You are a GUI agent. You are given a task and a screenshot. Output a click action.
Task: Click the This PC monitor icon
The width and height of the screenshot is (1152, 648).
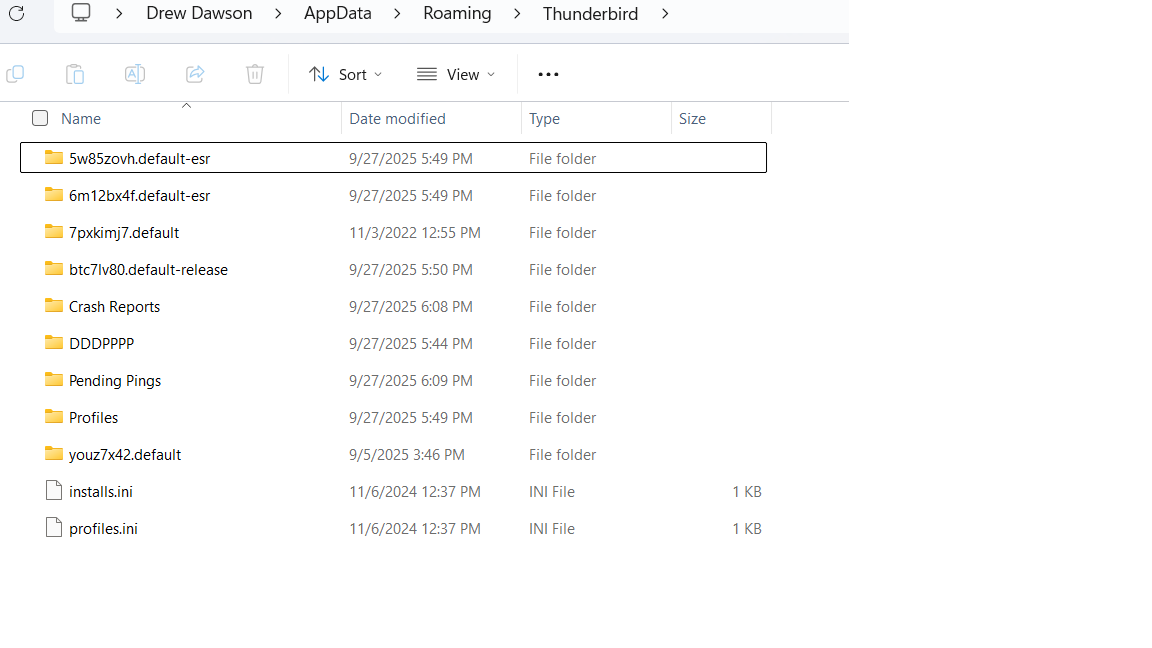pos(81,12)
